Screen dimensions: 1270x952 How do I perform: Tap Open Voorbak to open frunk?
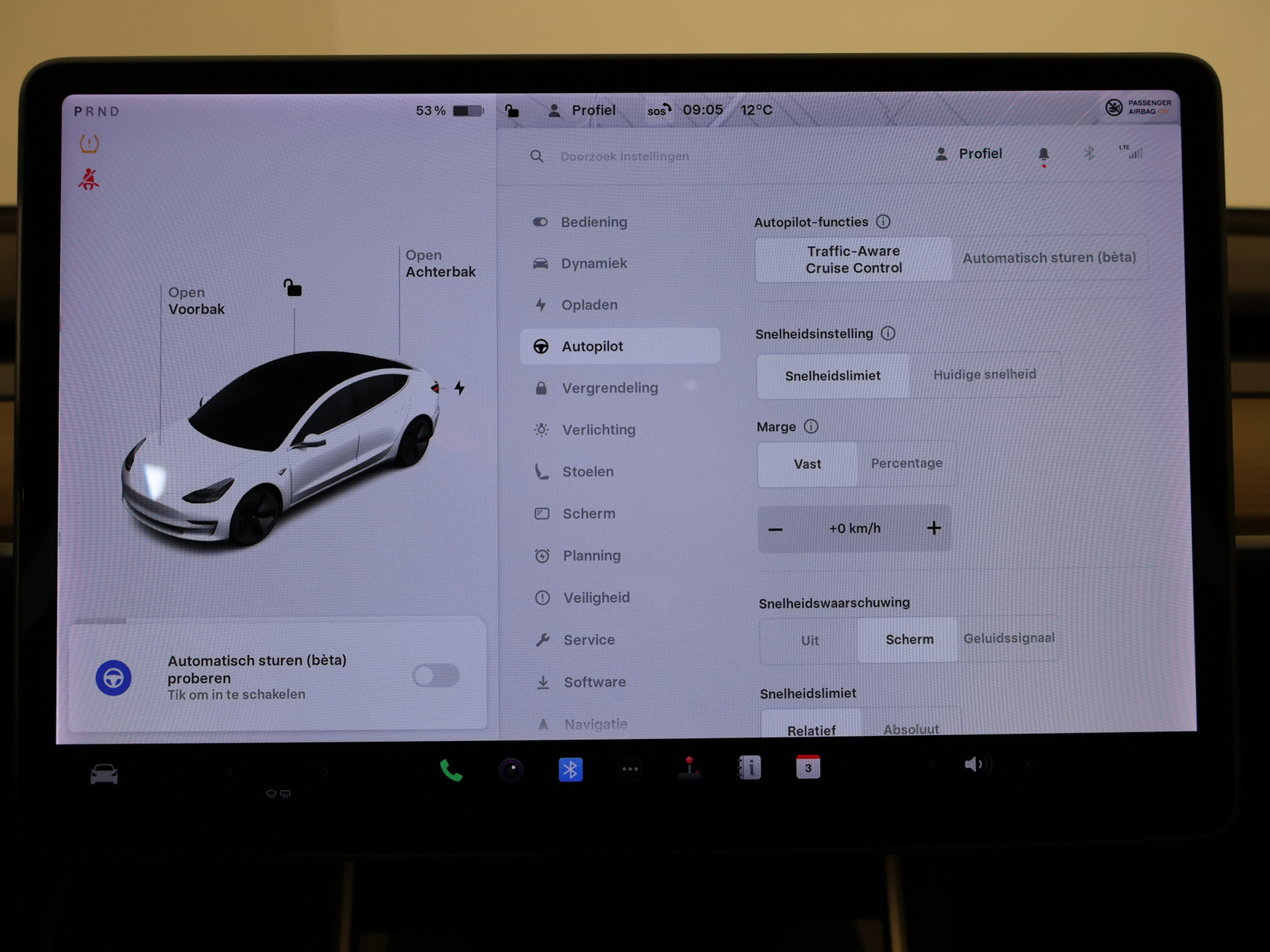tap(196, 301)
